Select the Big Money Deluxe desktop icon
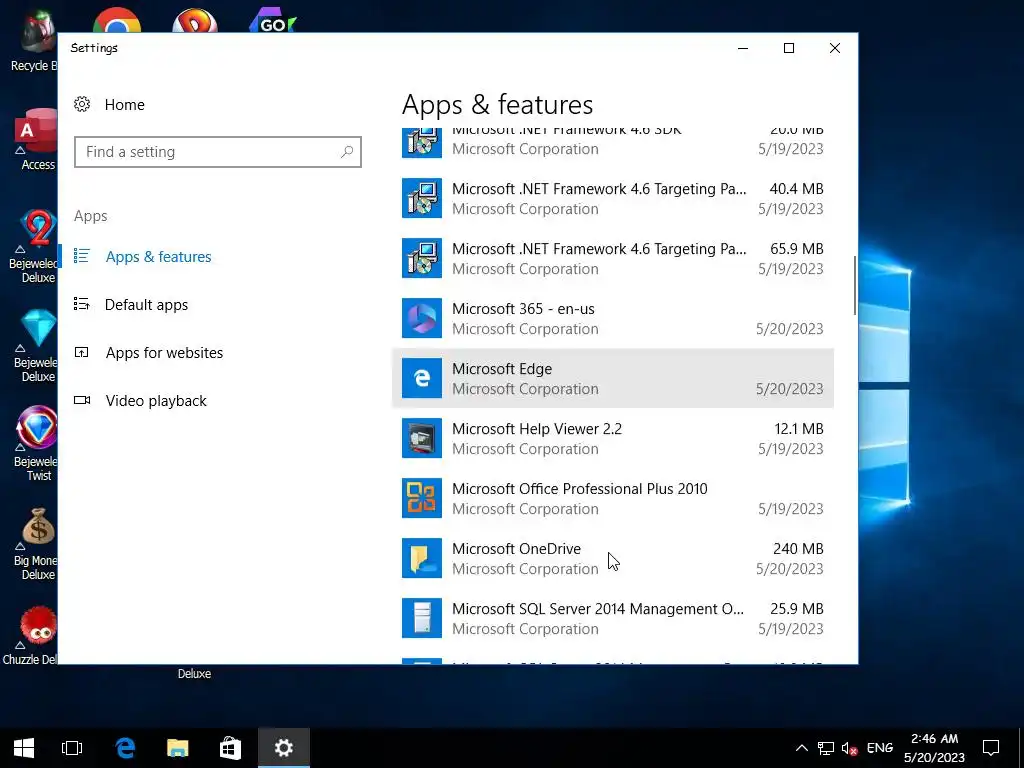Viewport: 1024px width, 768px height. coord(37,545)
